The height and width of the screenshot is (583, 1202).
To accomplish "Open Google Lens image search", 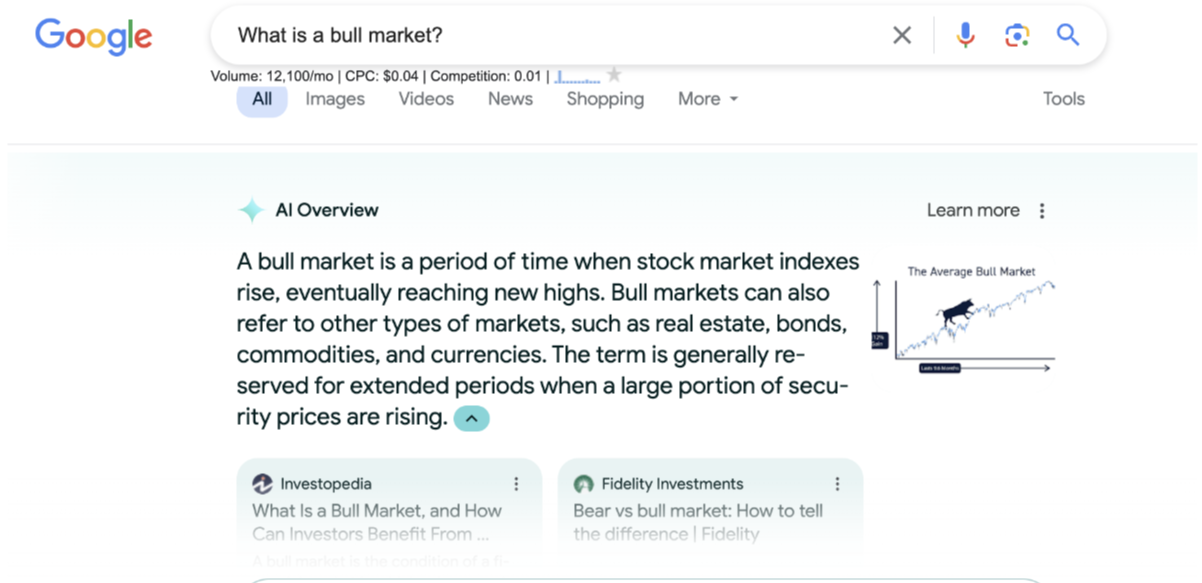I will (x=1017, y=34).
